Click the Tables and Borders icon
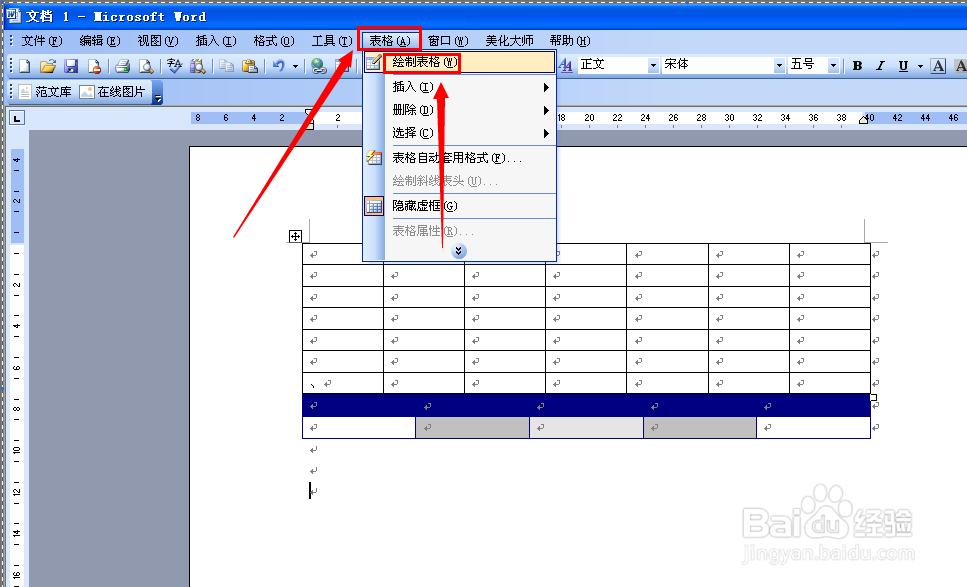967x587 pixels. tap(343, 64)
